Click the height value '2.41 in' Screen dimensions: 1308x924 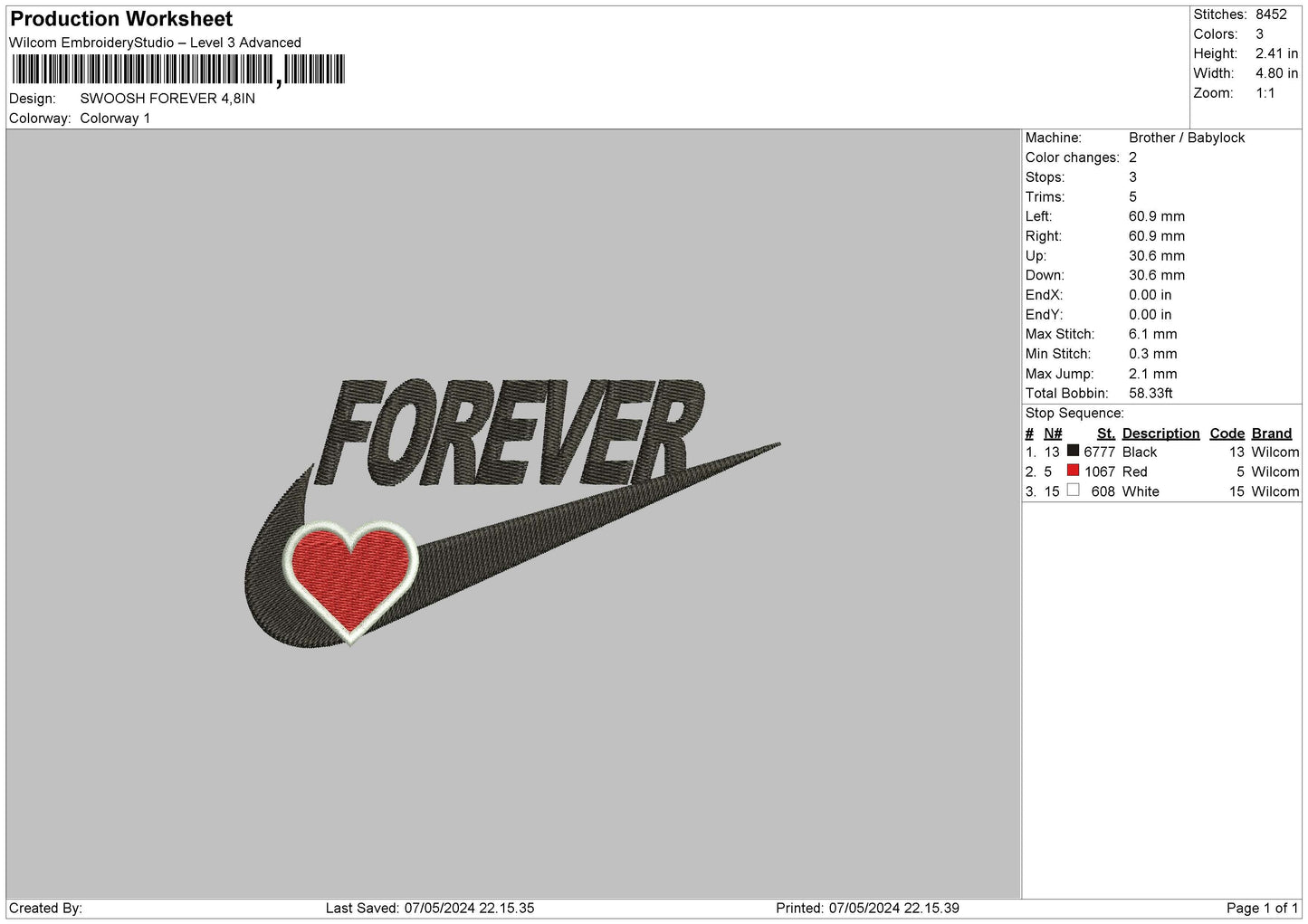[x=1276, y=54]
